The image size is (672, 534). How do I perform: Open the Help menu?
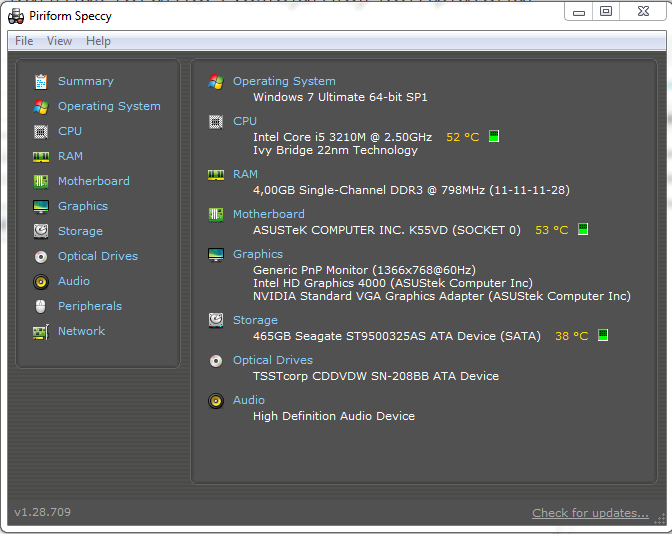pyautogui.click(x=98, y=41)
